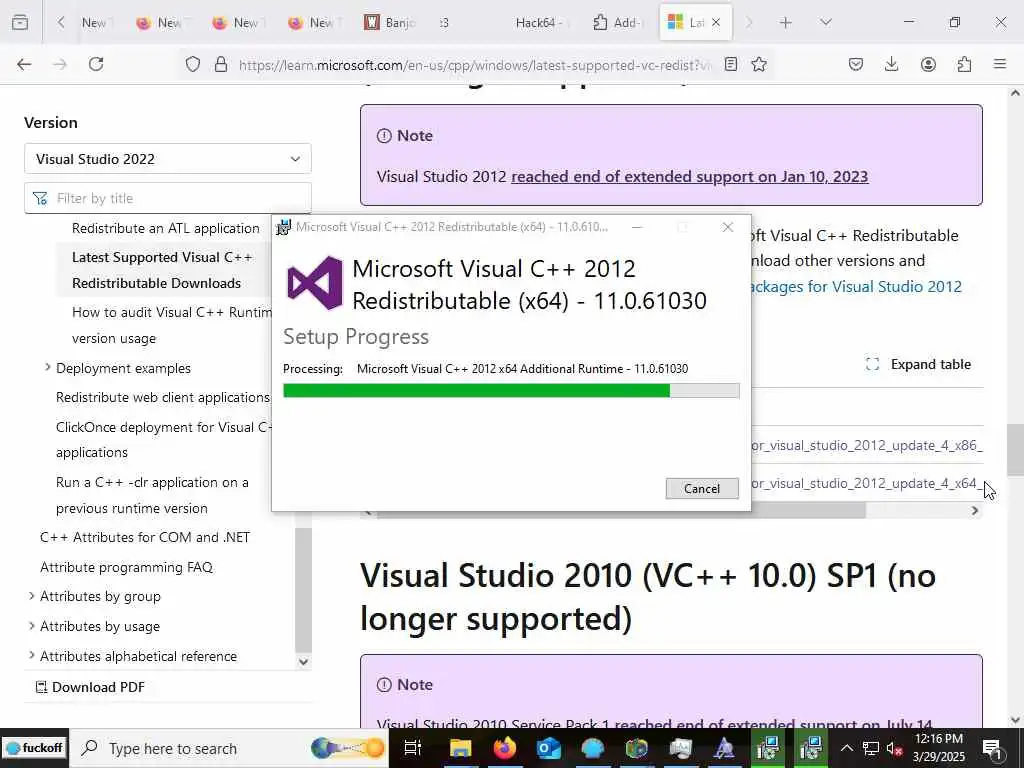Open File Explorer from the taskbar
This screenshot has height=768, width=1024.
point(460,748)
